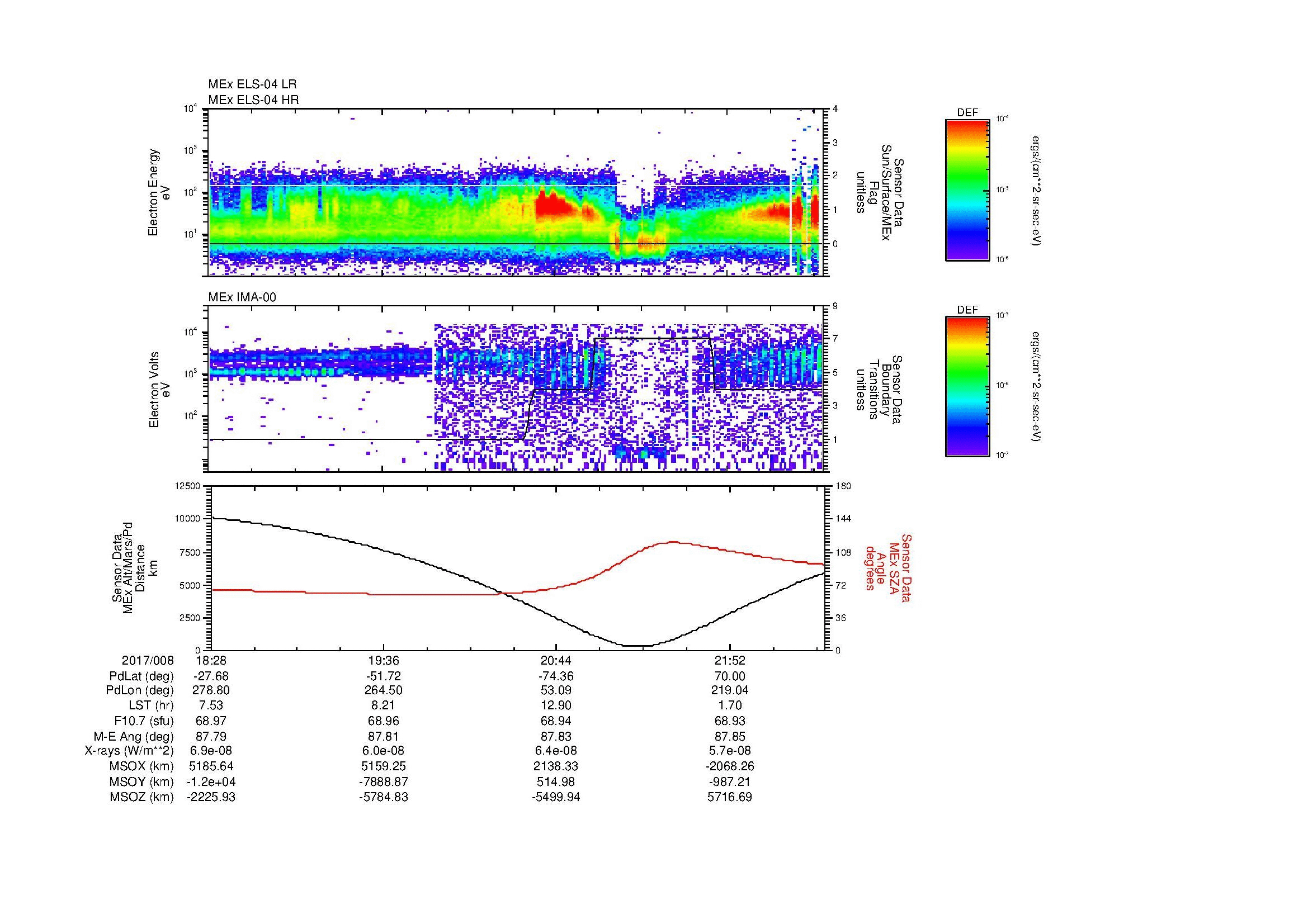Image resolution: width=1308 pixels, height=924 pixels.
Task: Click the 'X-rays (W/m**2)' row label
Action: pos(129,751)
